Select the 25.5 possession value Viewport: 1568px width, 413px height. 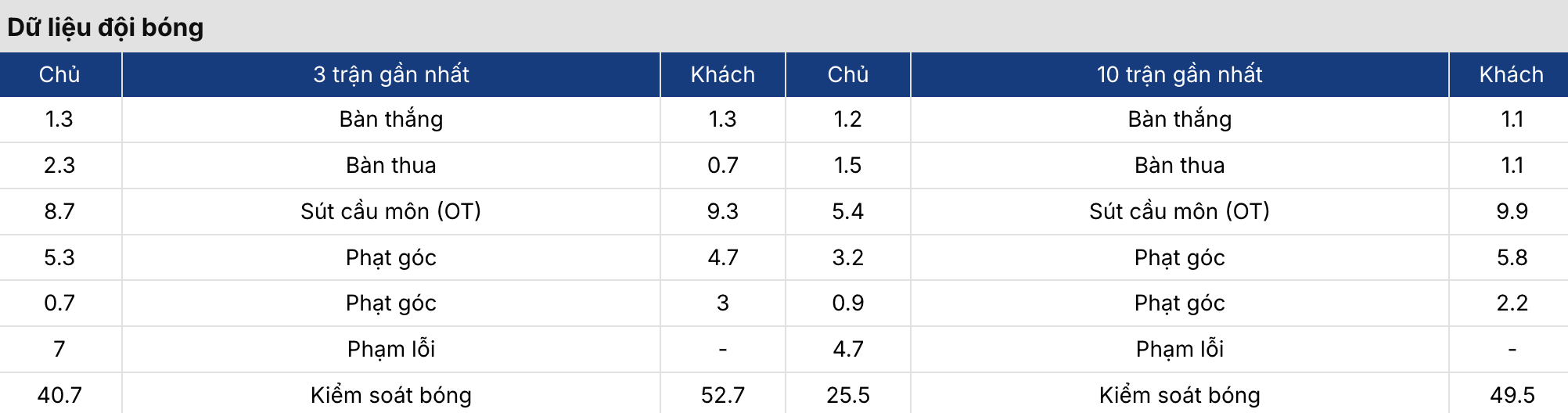point(847,395)
